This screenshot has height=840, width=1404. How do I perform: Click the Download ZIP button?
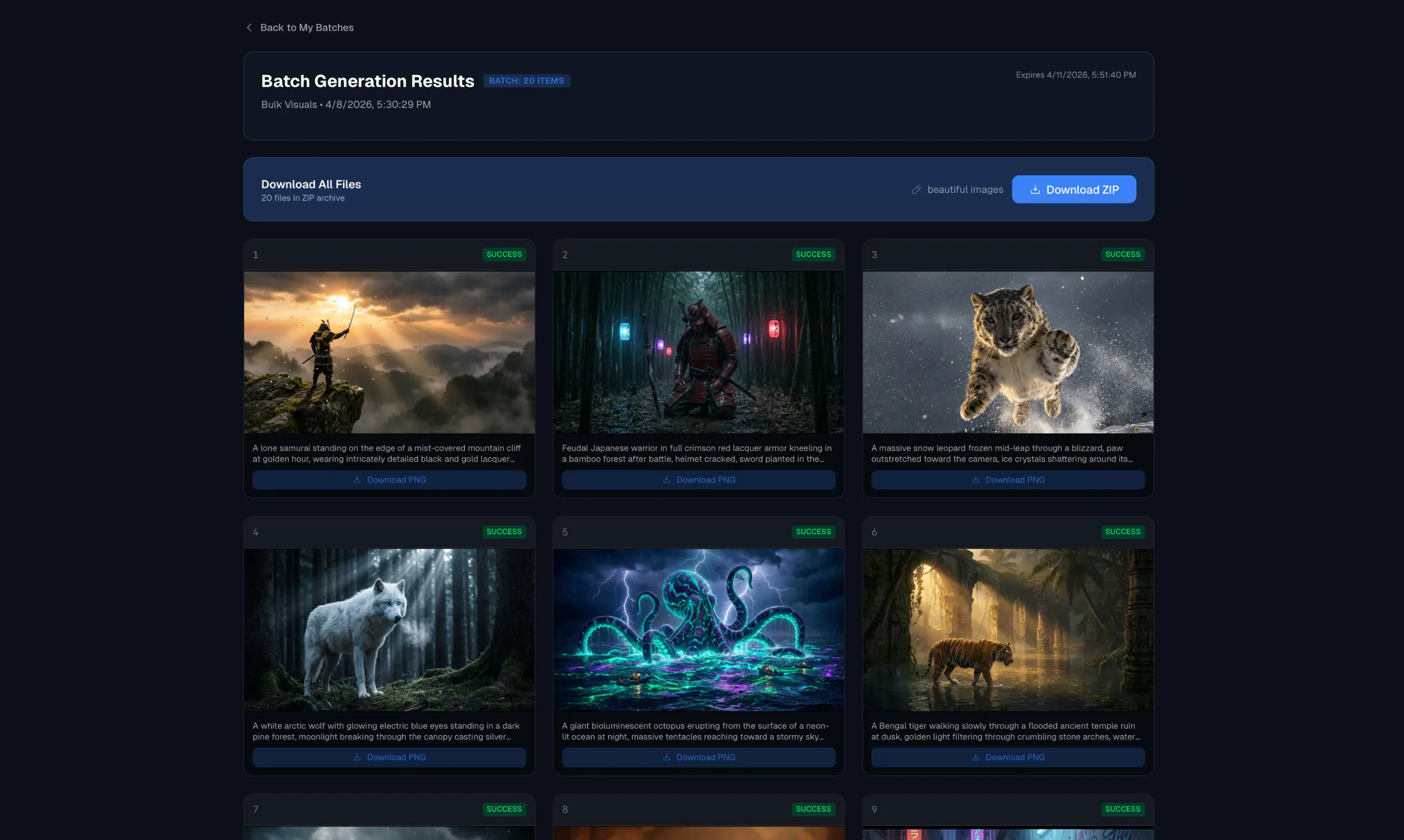point(1073,190)
